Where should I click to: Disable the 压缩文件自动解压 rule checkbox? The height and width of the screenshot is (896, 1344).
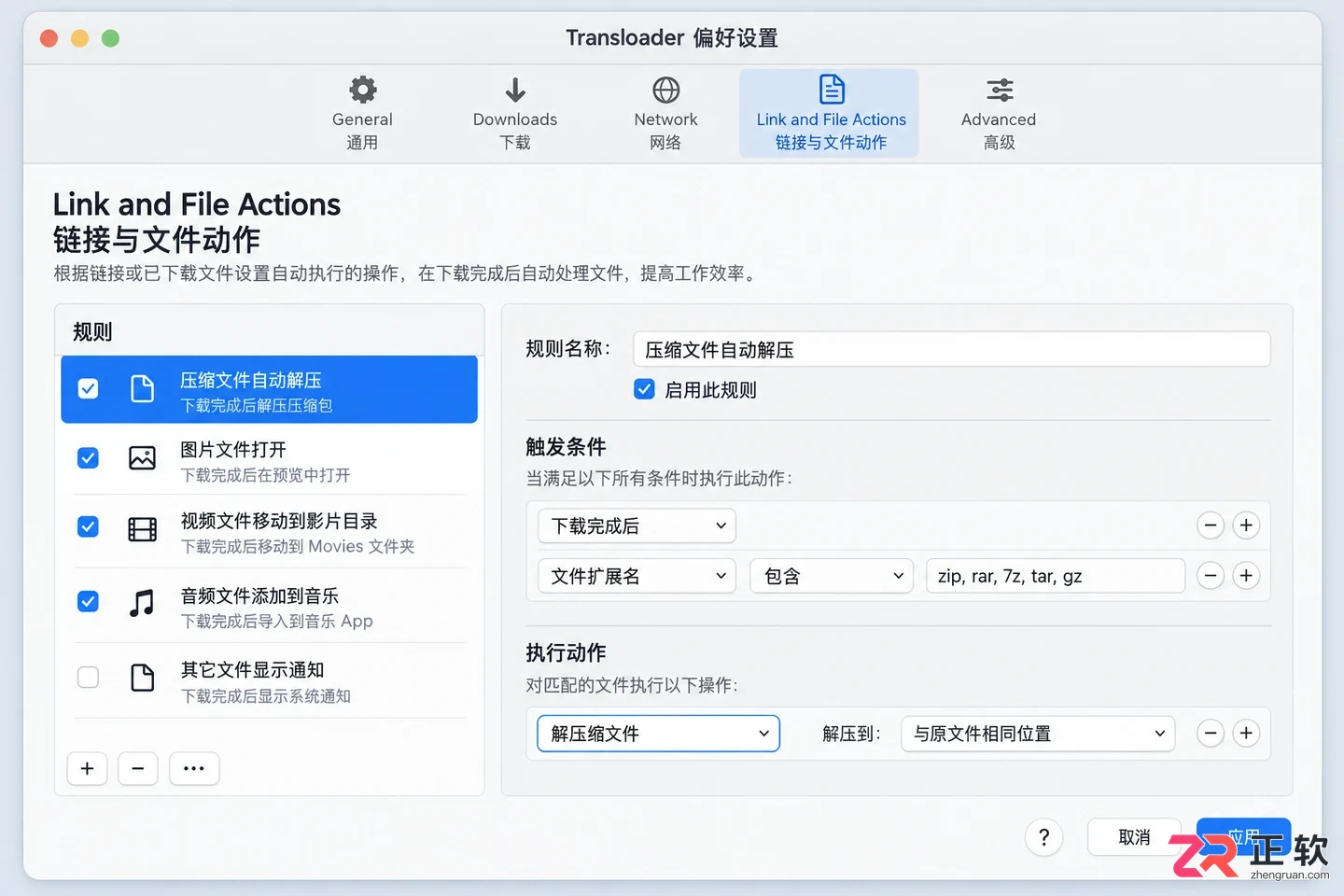point(88,388)
